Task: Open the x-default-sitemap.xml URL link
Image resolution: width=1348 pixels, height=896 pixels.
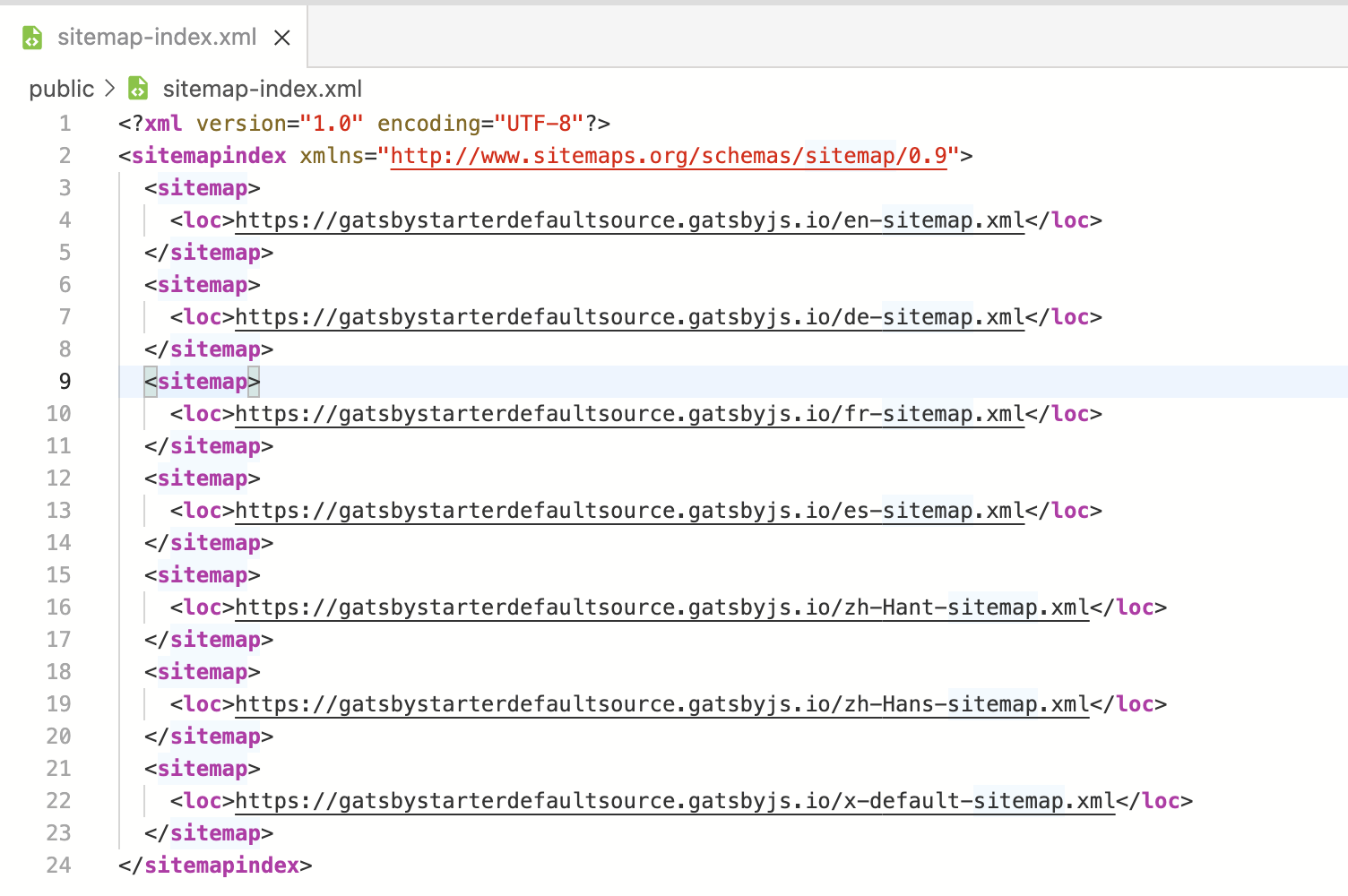Action: (x=675, y=801)
